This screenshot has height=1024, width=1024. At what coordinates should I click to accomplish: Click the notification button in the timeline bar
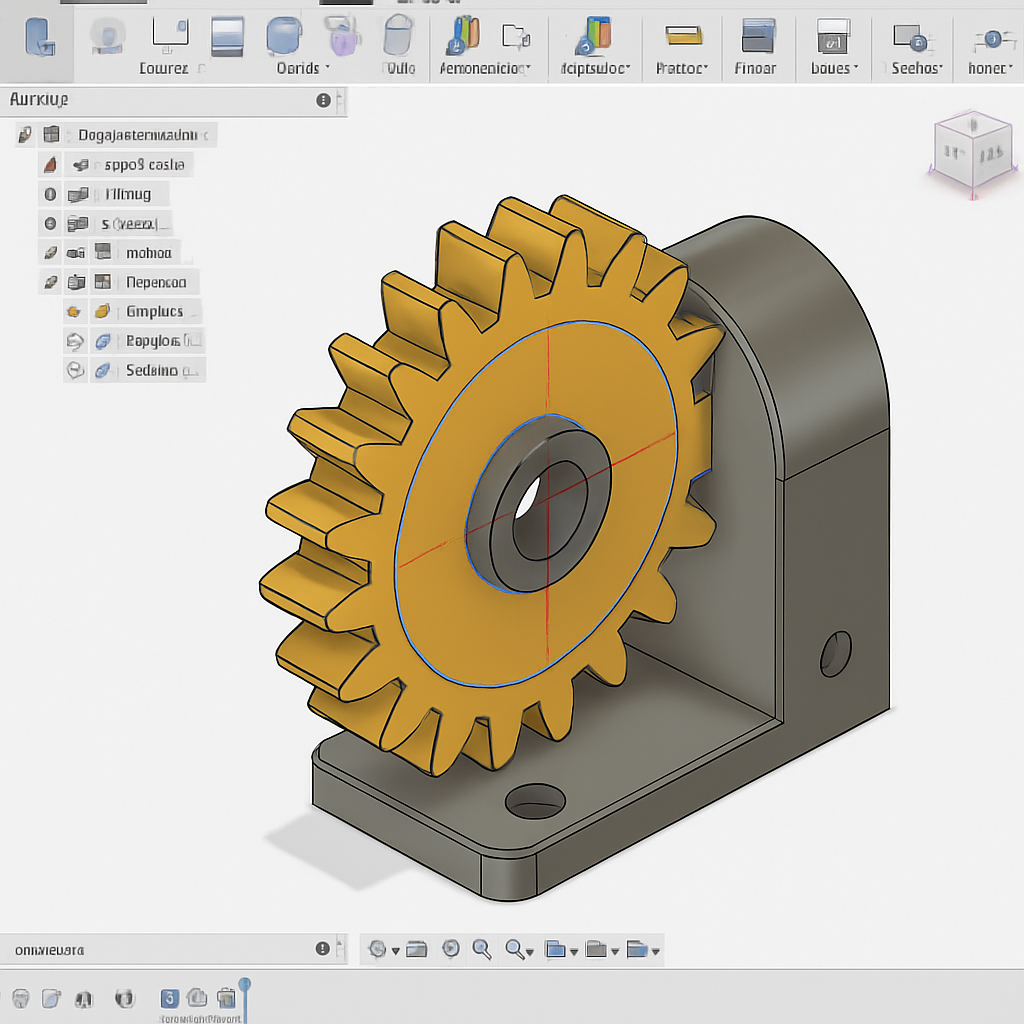pos(321,948)
